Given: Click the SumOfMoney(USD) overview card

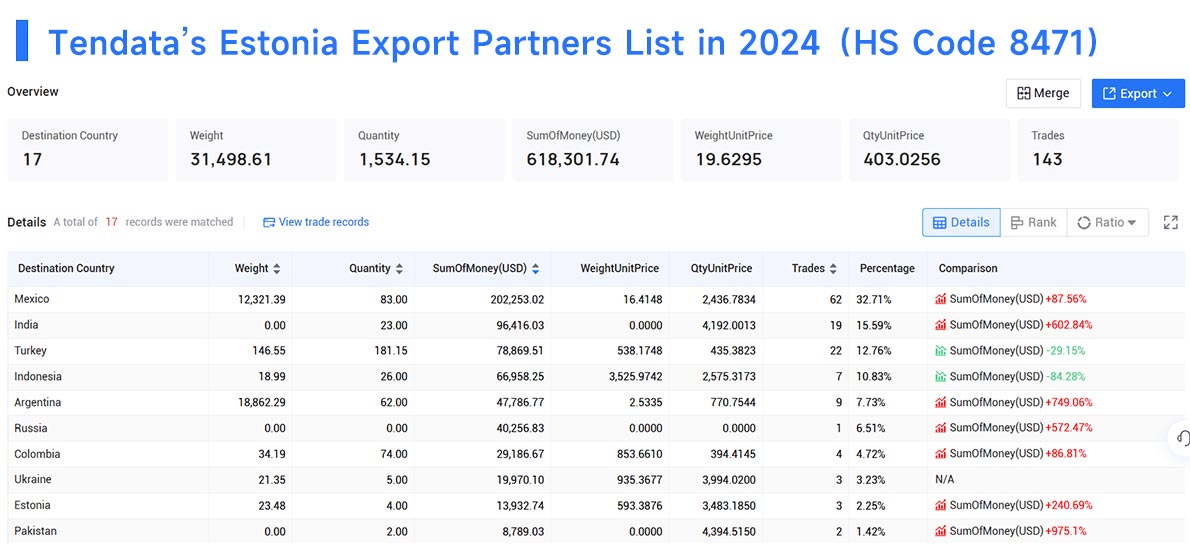Looking at the screenshot, I should click(593, 150).
